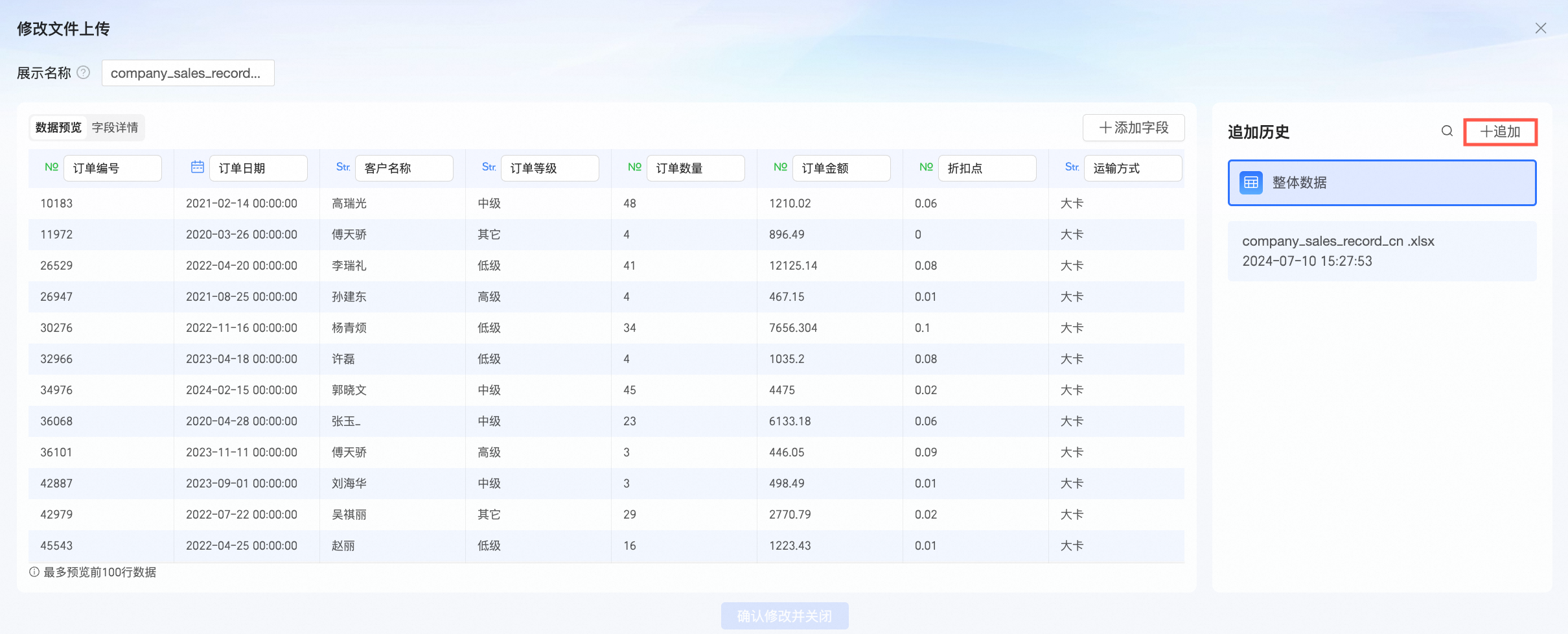The width and height of the screenshot is (1568, 634).
Task: Click order number cell 45543
Action: (x=56, y=546)
